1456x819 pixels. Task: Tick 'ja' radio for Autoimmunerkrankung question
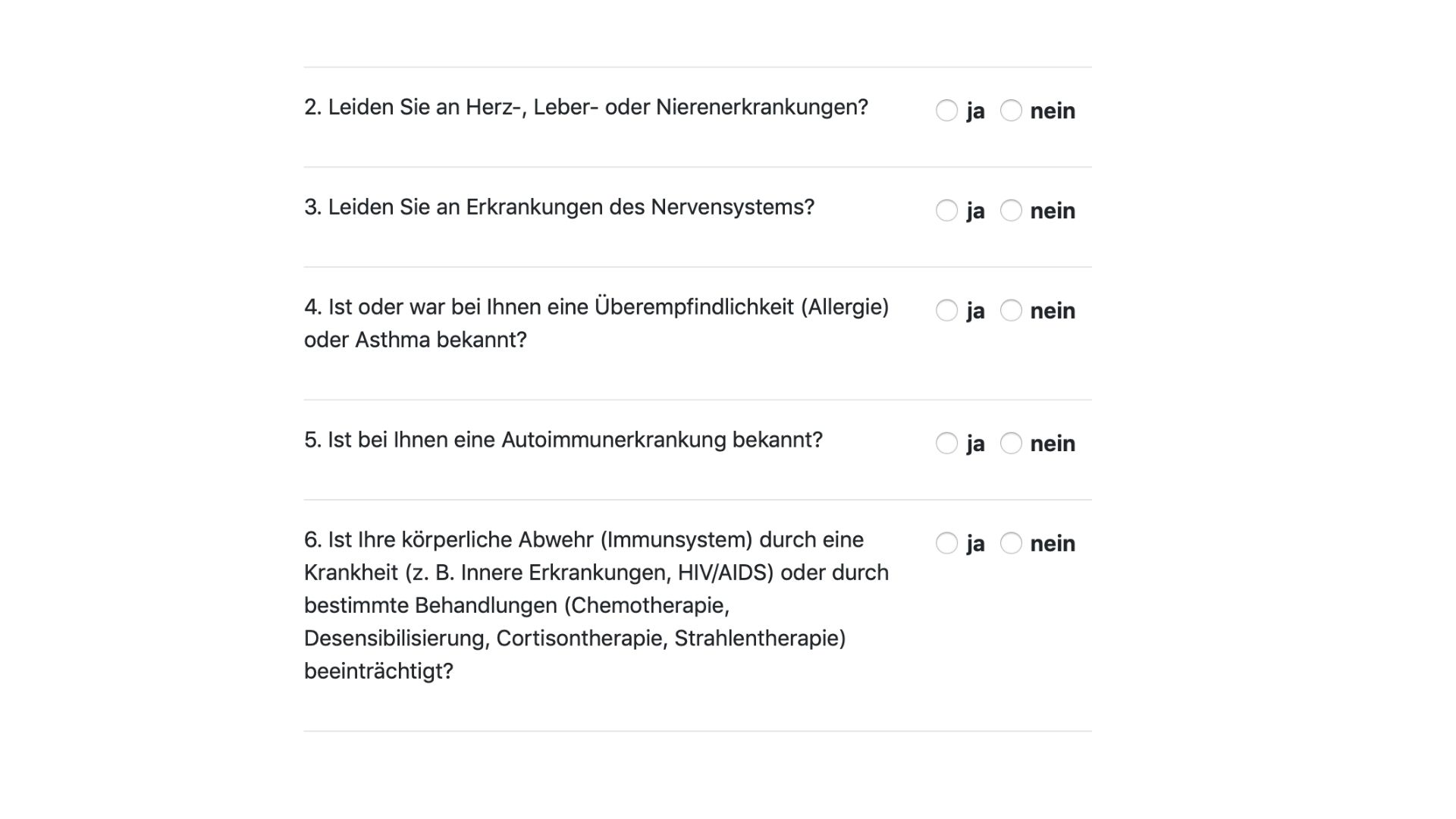point(946,444)
